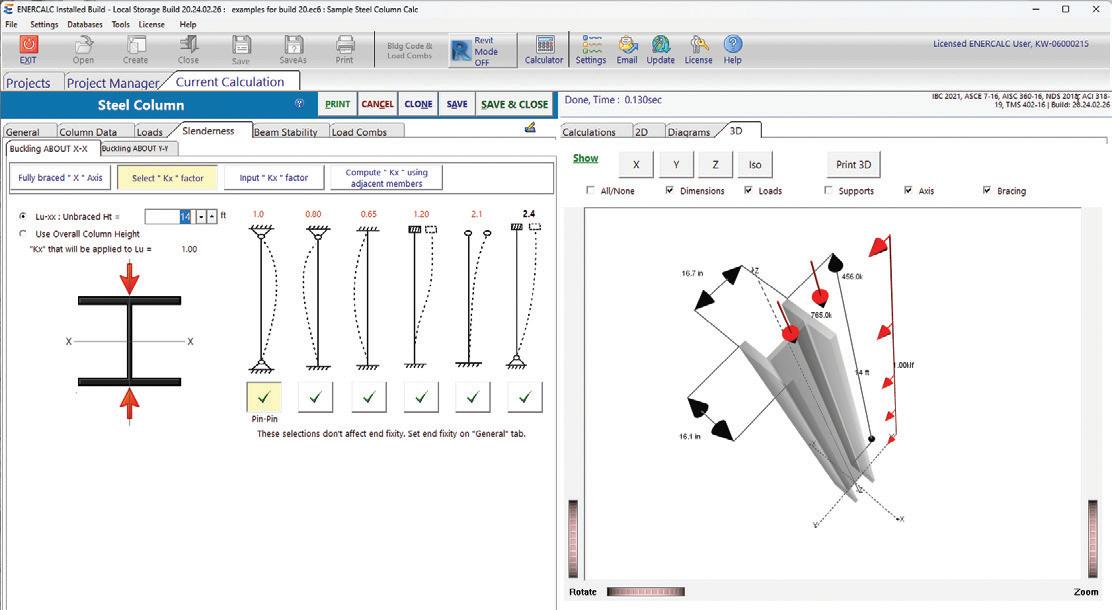Click the CANCEL button

tap(377, 104)
